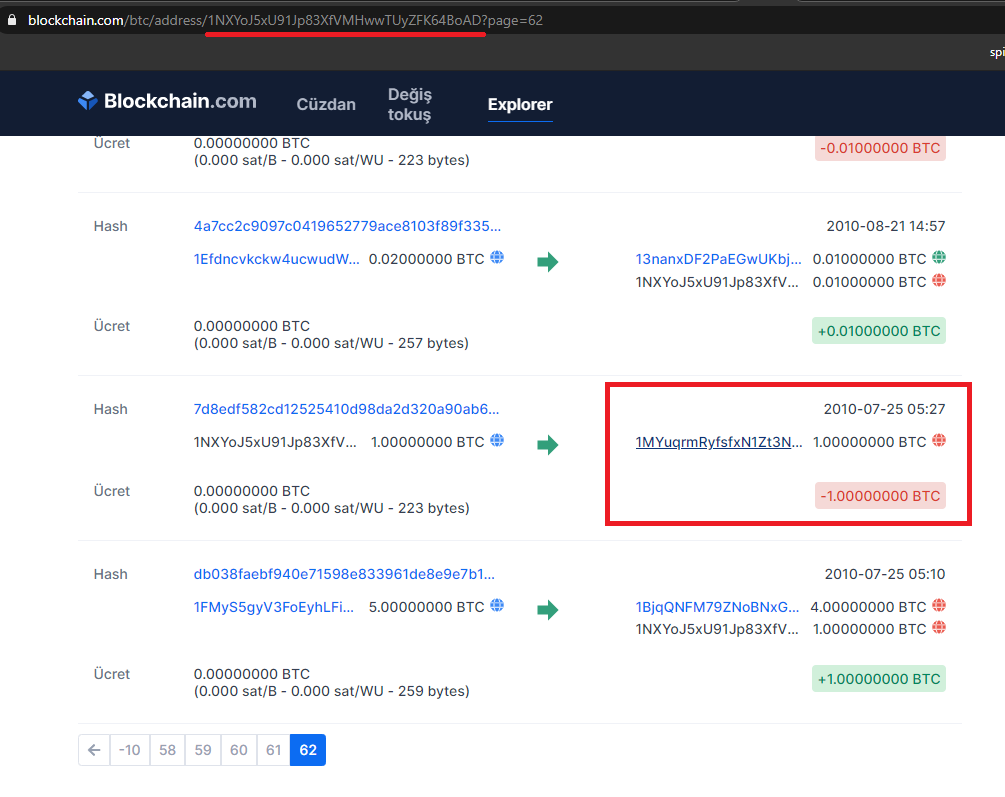The height and width of the screenshot is (797, 1005).
Task: Click the red globe icon in the 14:57 transaction
Action: [939, 281]
